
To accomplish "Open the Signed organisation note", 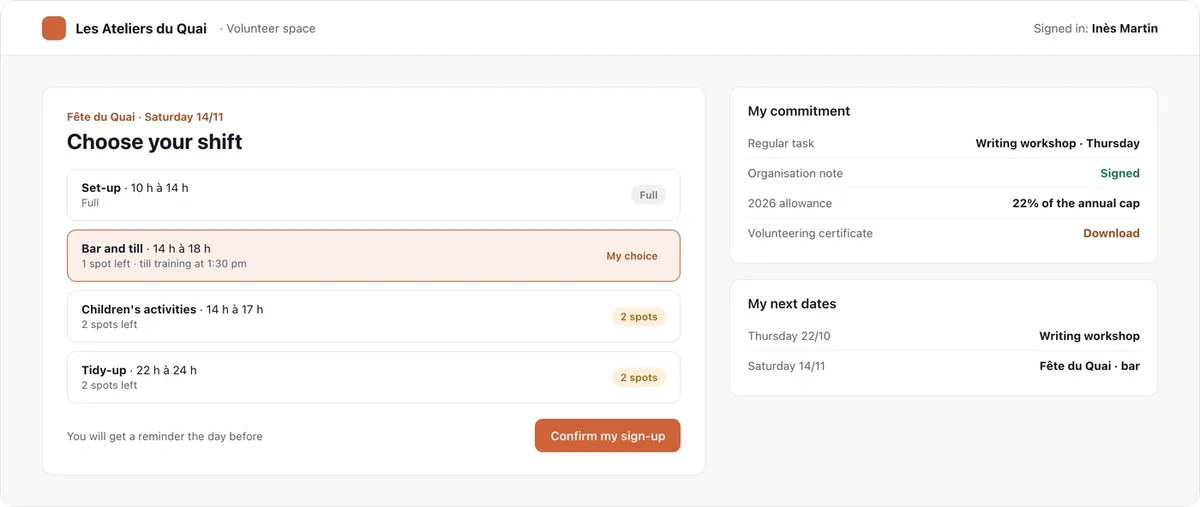I will point(1120,173).
